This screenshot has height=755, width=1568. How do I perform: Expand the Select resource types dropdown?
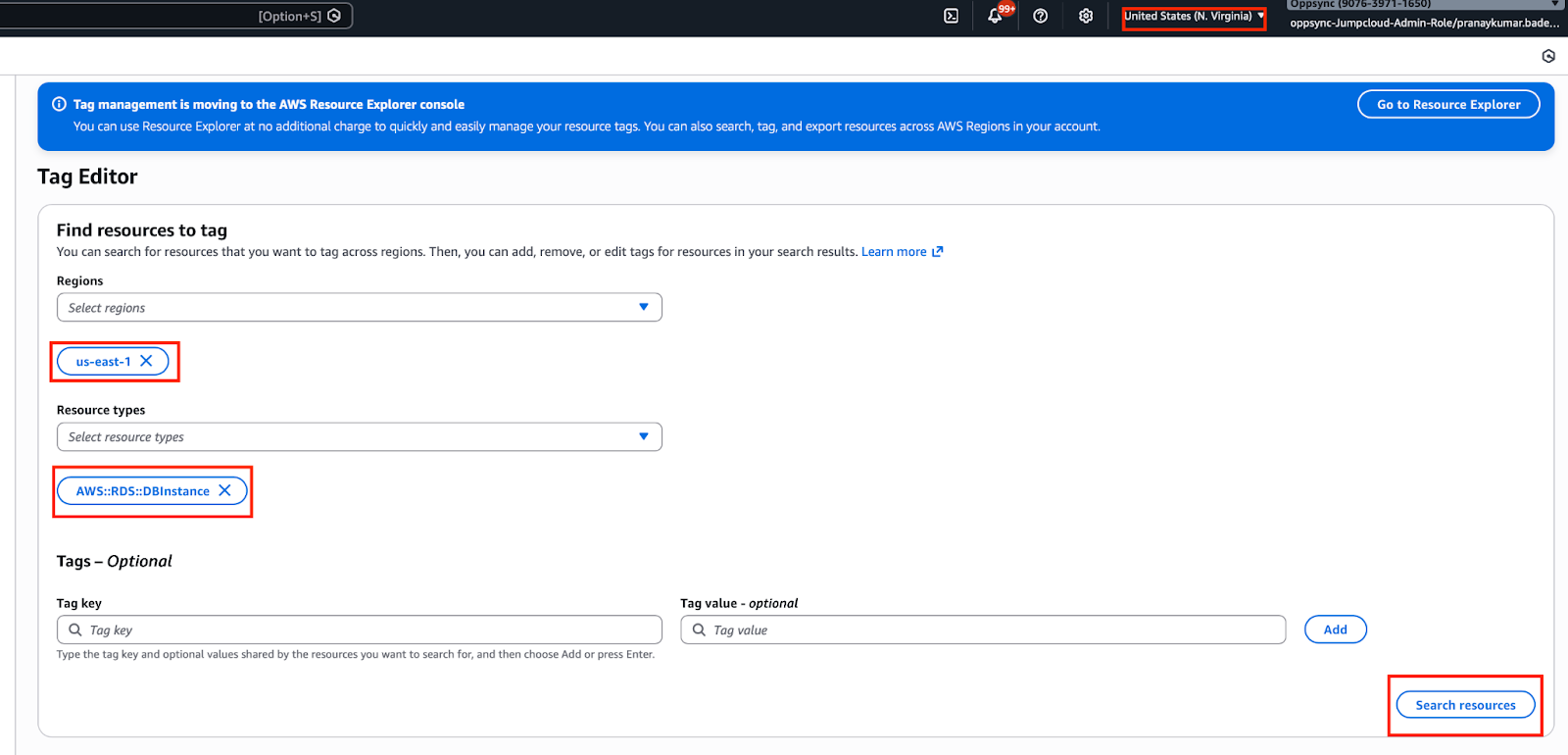[359, 436]
